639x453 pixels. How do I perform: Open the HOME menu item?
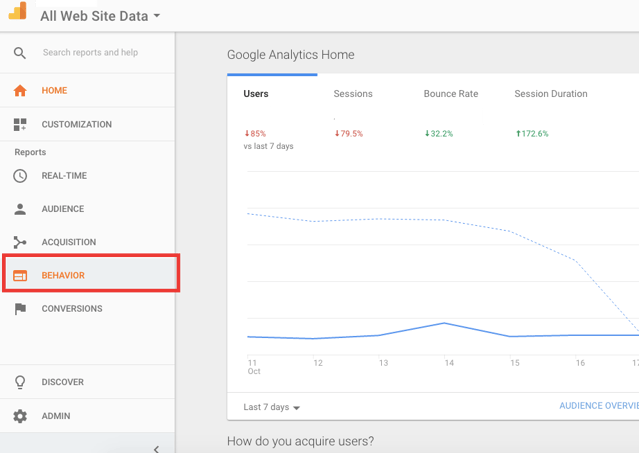click(x=88, y=90)
